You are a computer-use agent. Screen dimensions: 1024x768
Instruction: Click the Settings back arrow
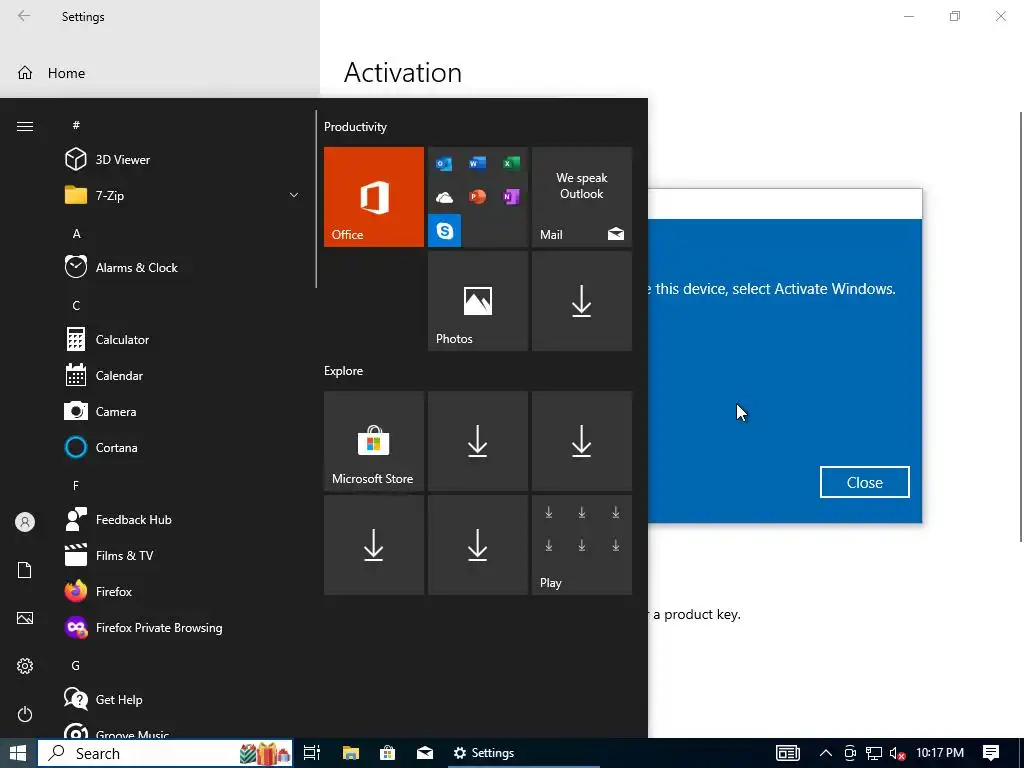(24, 16)
